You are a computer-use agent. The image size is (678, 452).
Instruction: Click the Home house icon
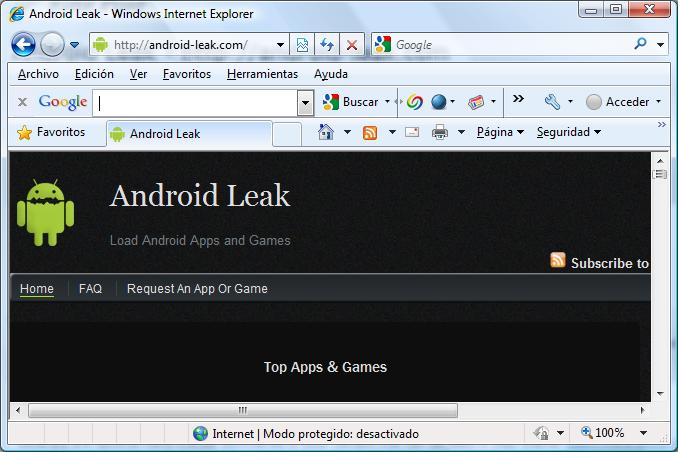click(x=326, y=132)
